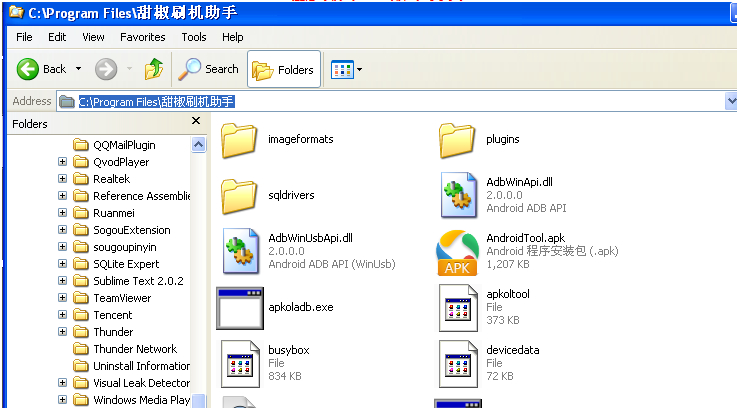Expand the Windows Media Player node
Screen dimensions: 738x419
62,400
